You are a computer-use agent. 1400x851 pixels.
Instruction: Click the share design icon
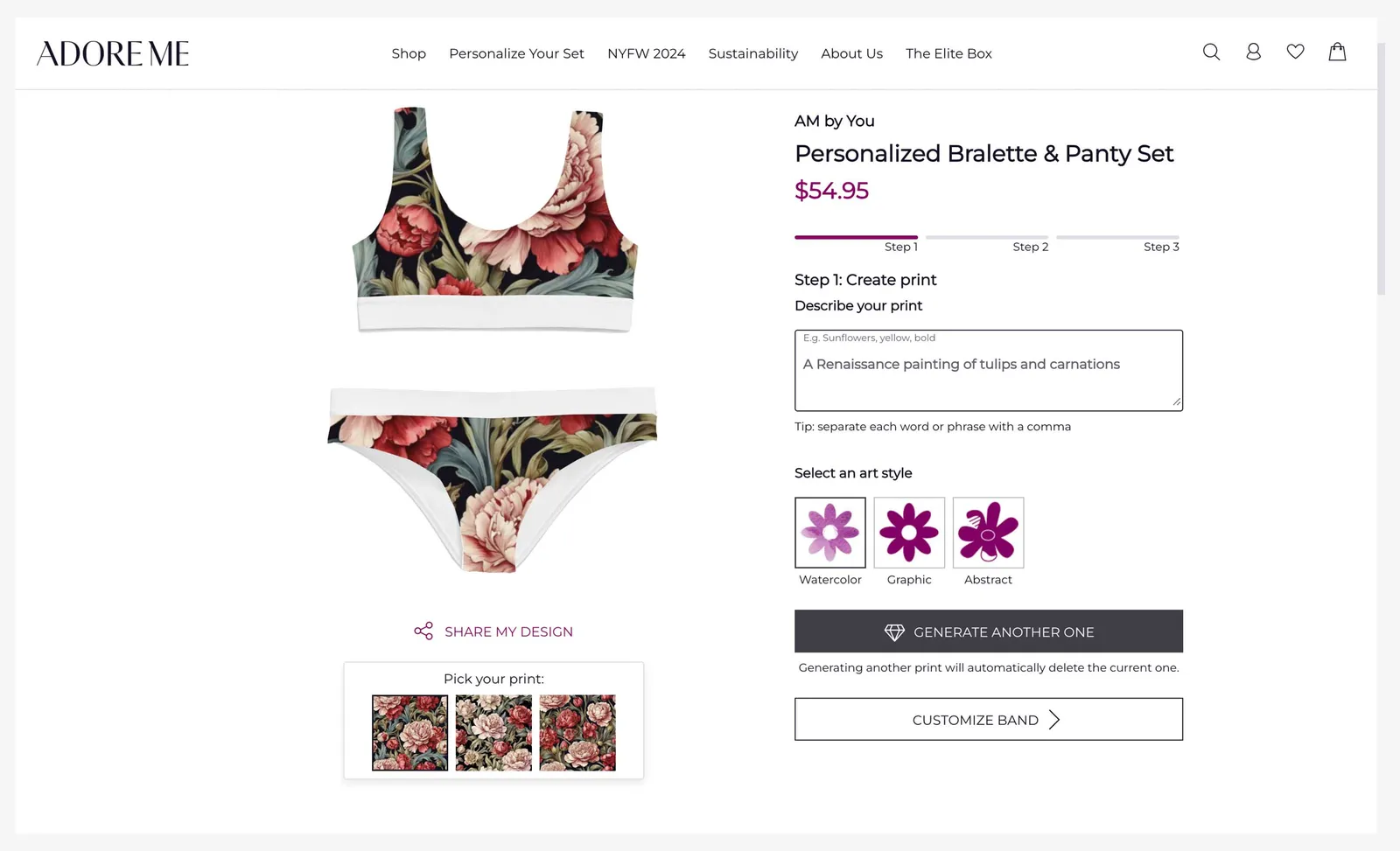tap(423, 631)
